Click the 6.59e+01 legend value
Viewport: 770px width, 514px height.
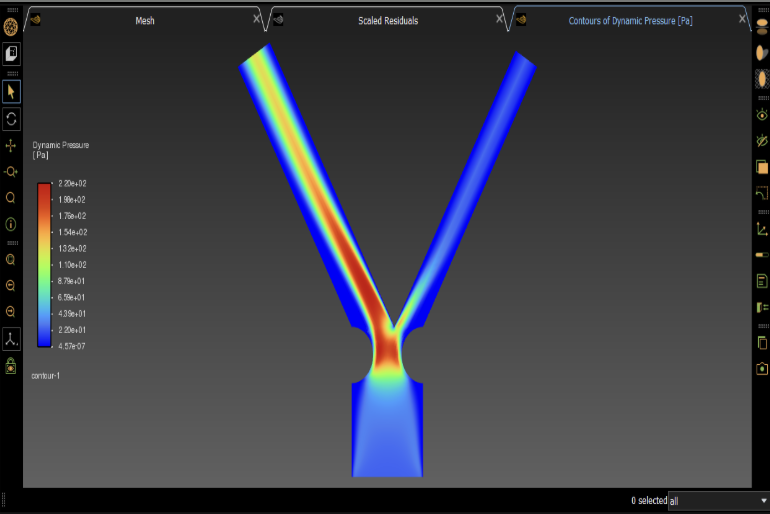point(71,298)
